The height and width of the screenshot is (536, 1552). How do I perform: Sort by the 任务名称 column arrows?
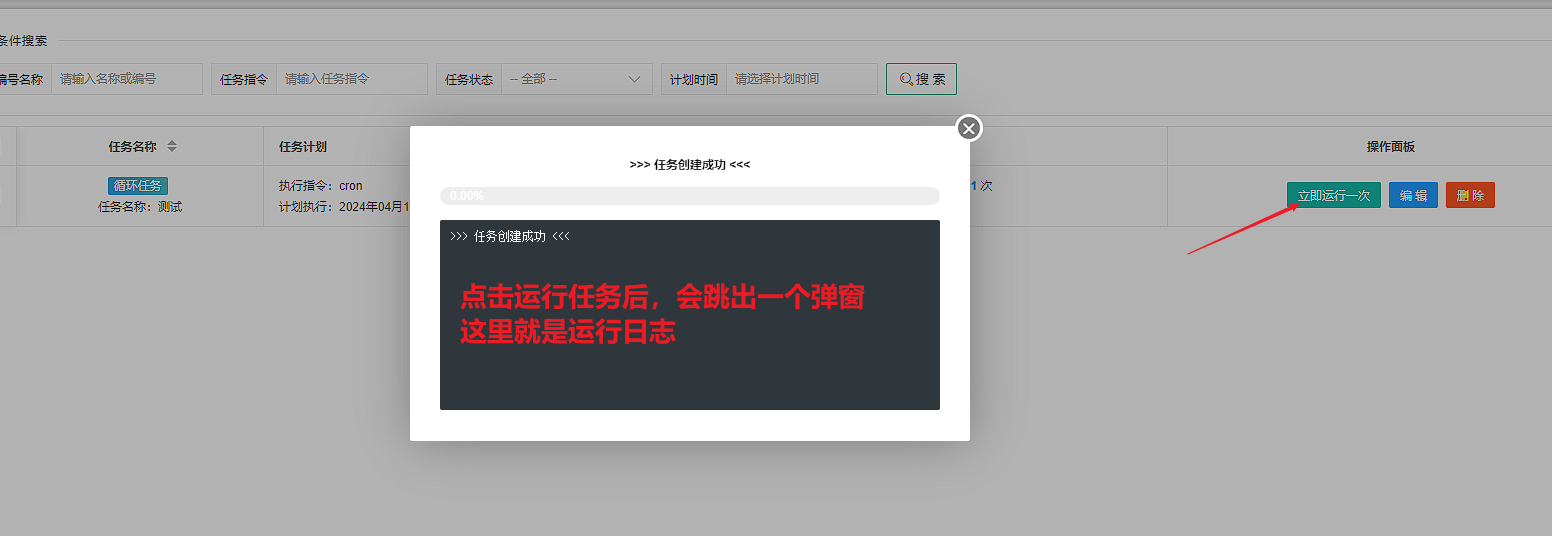pos(172,147)
